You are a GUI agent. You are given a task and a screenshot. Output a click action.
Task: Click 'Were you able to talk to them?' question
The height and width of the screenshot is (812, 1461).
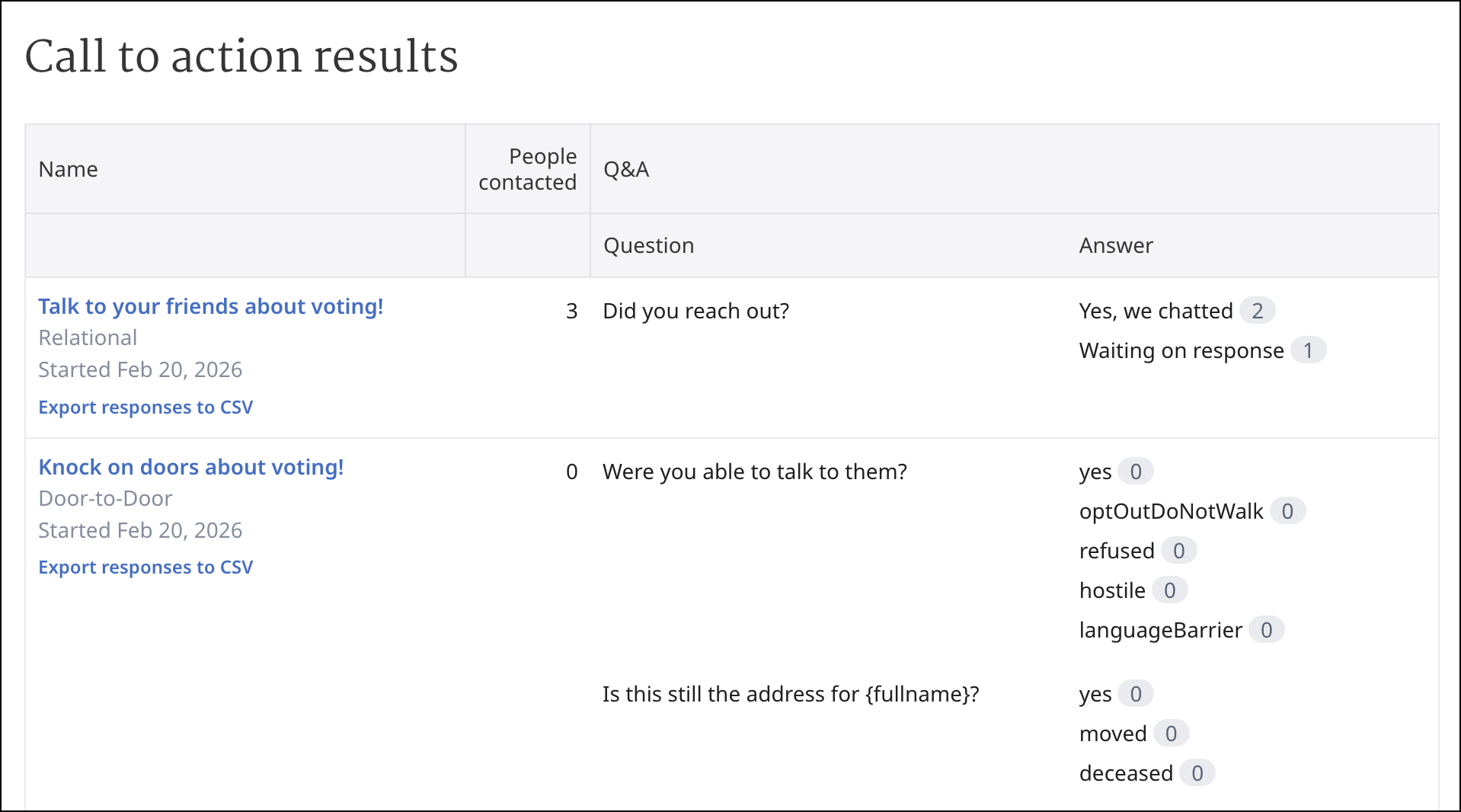[x=754, y=472]
